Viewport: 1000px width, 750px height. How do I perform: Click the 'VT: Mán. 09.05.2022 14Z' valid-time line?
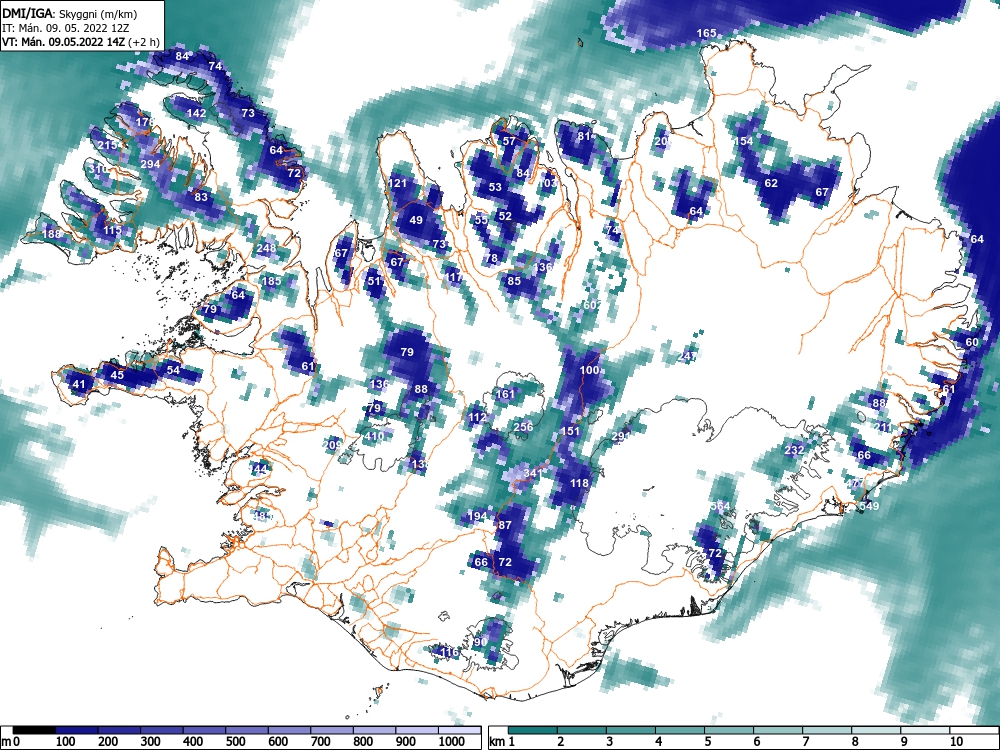point(64,42)
